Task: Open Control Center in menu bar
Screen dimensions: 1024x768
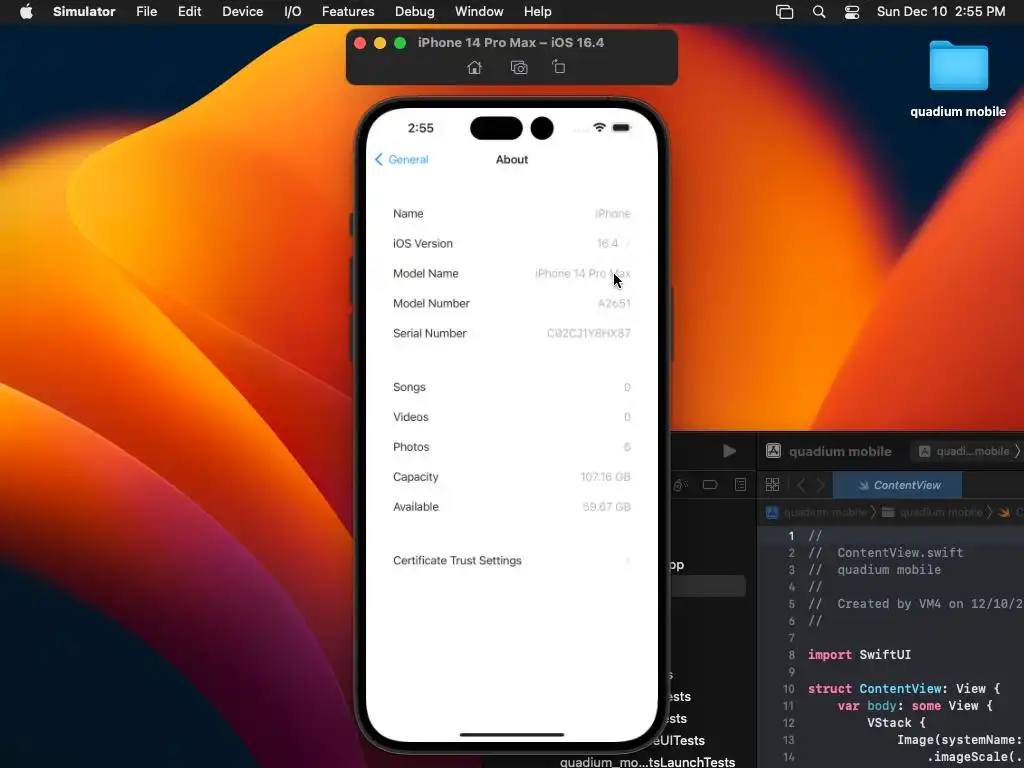Action: tap(852, 12)
